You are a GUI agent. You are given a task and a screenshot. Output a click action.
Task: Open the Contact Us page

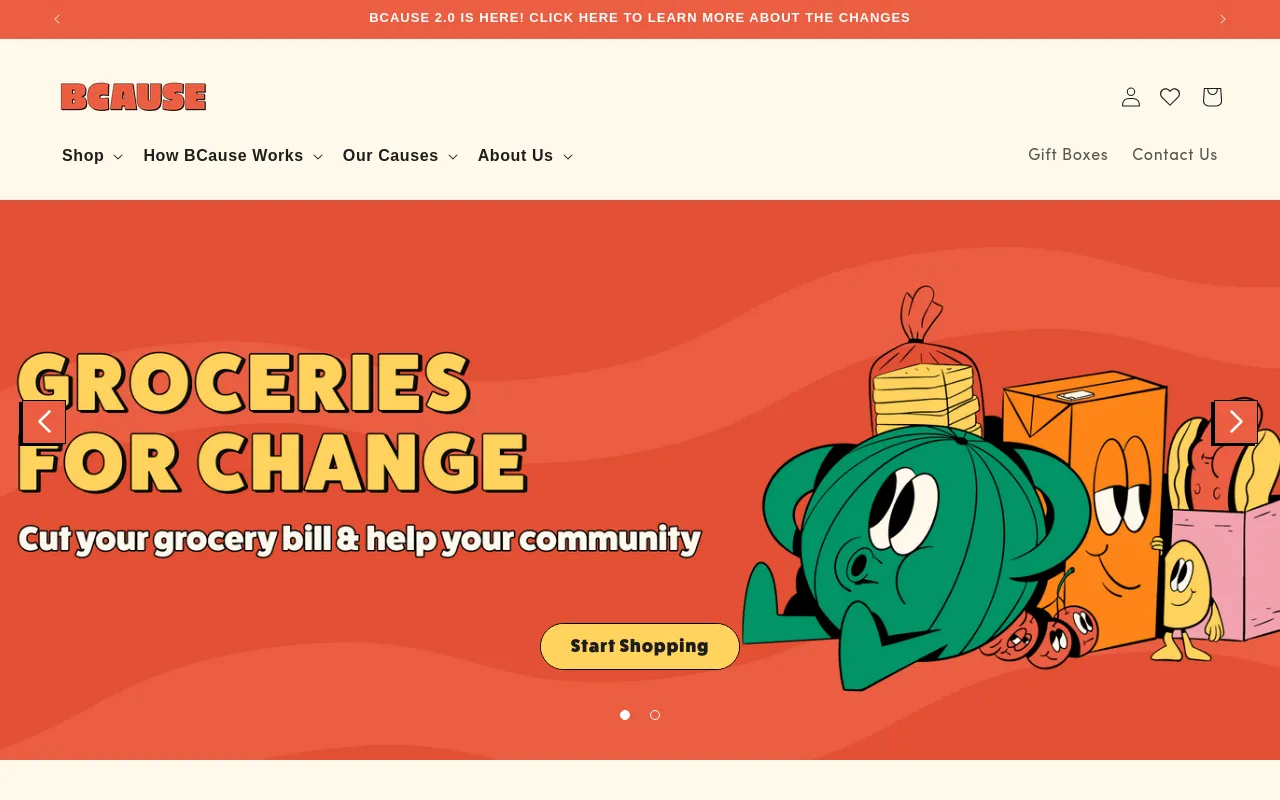pos(1175,155)
